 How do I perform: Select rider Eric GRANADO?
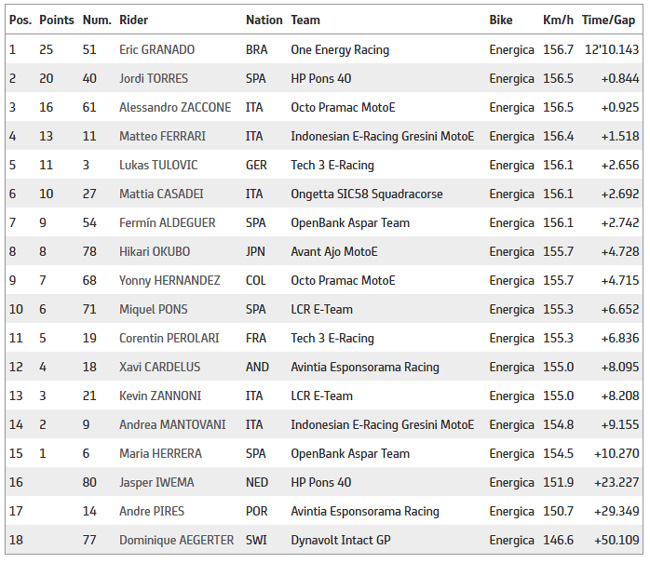click(x=156, y=50)
